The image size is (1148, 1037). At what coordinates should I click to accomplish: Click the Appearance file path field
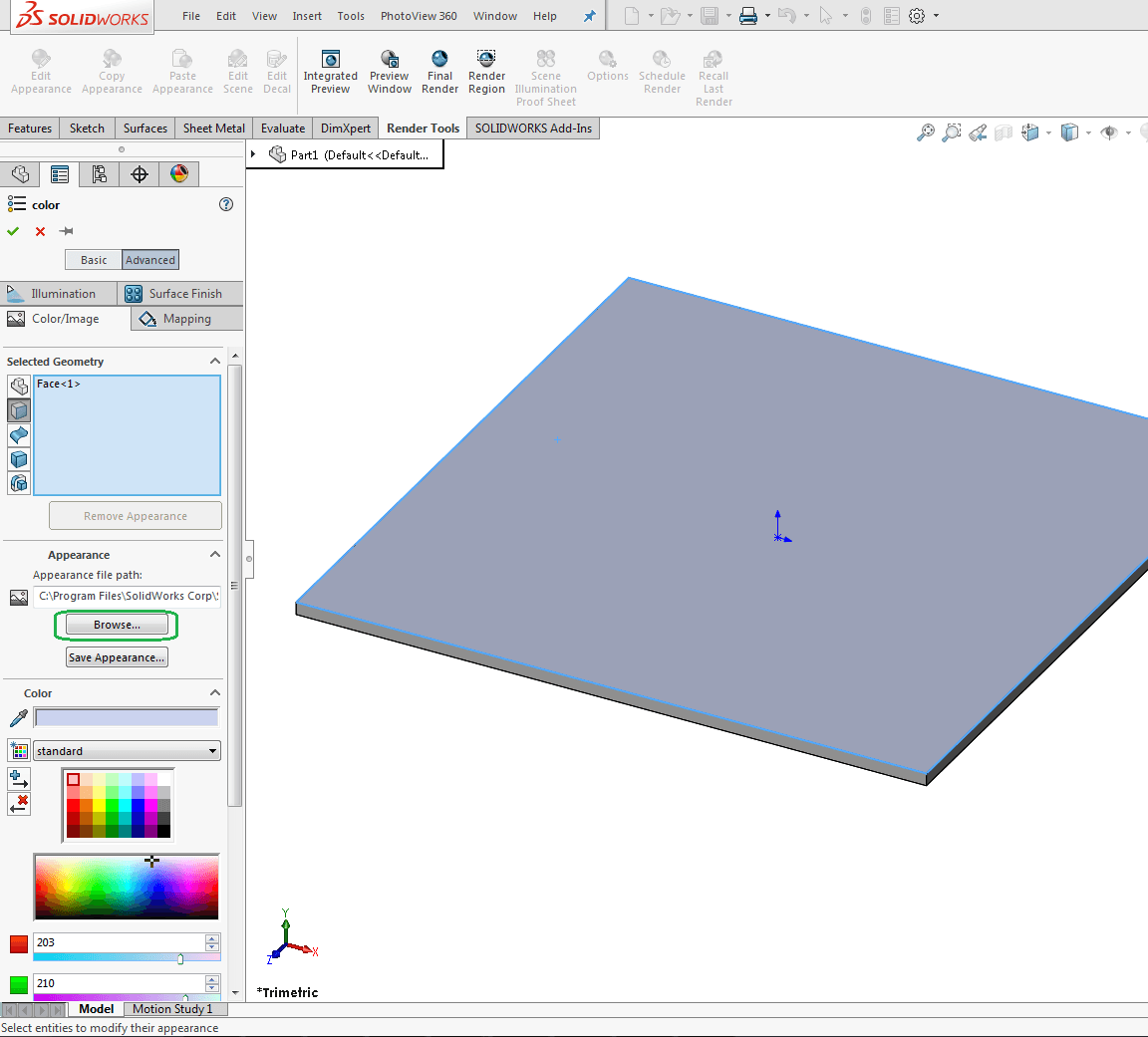click(127, 596)
